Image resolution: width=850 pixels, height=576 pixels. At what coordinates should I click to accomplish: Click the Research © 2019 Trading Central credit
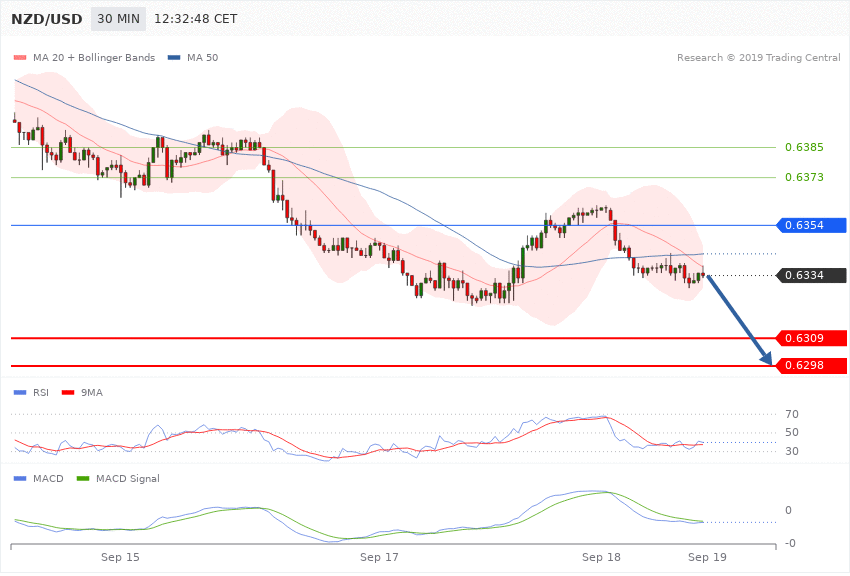tap(758, 57)
